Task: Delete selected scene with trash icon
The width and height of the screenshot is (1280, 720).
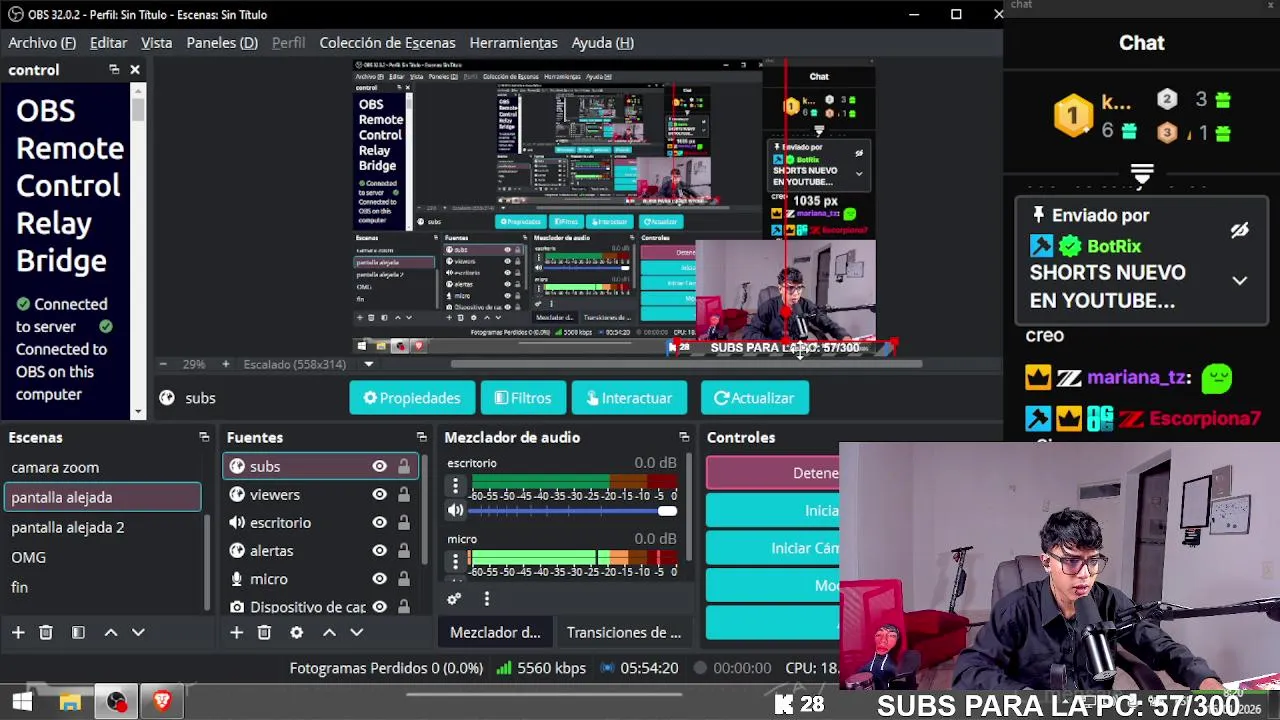Action: point(46,632)
